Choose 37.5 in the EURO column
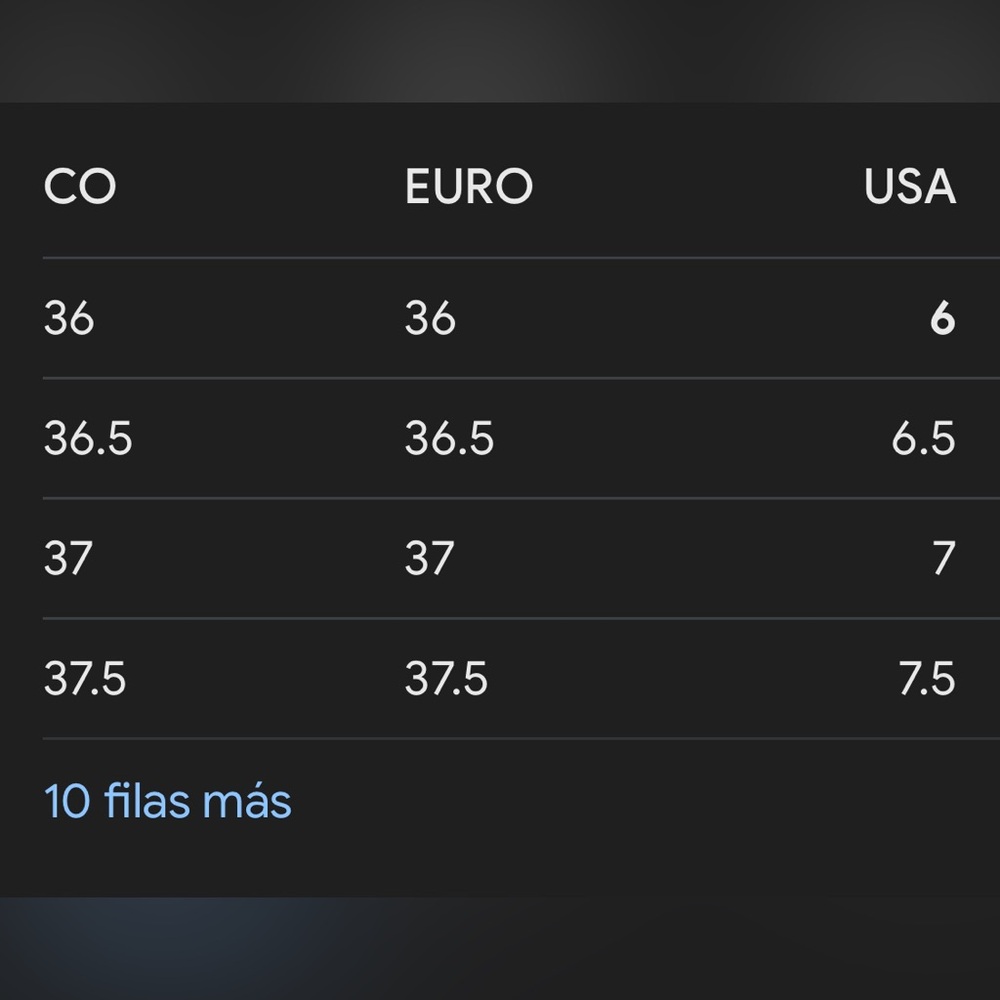 [x=446, y=680]
